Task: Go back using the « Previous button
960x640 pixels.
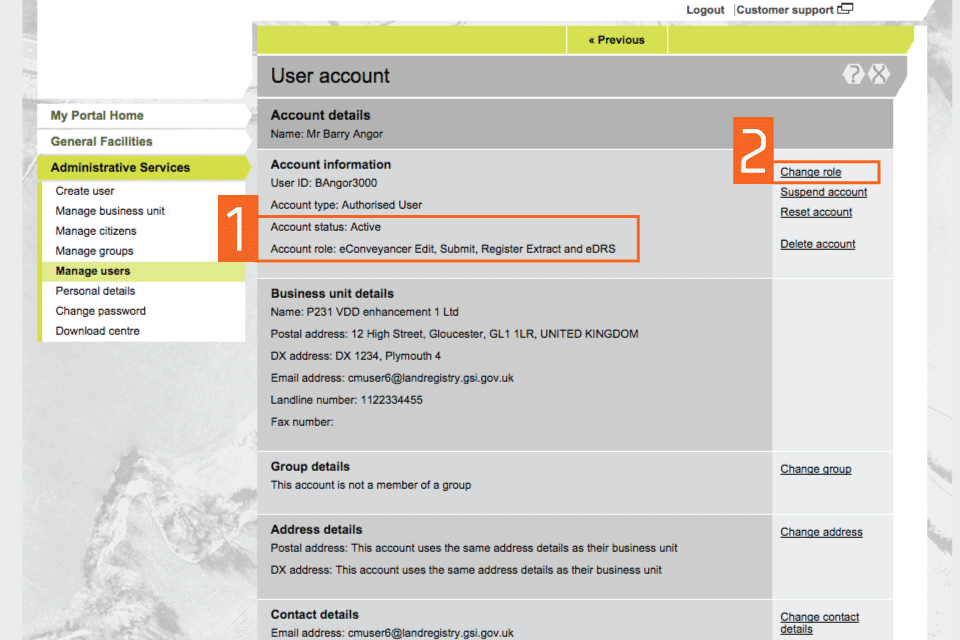Action: coord(616,40)
